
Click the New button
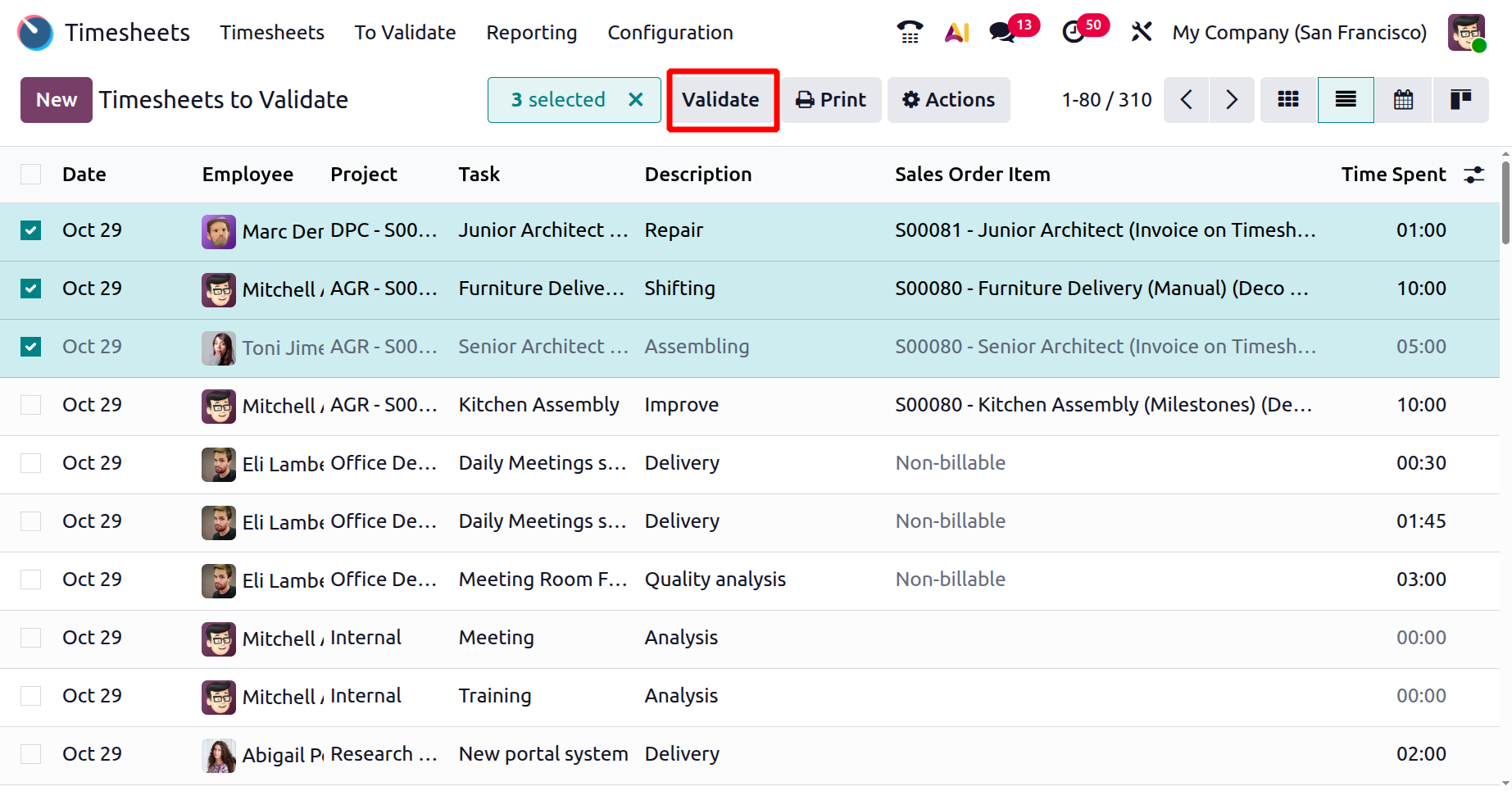56,100
